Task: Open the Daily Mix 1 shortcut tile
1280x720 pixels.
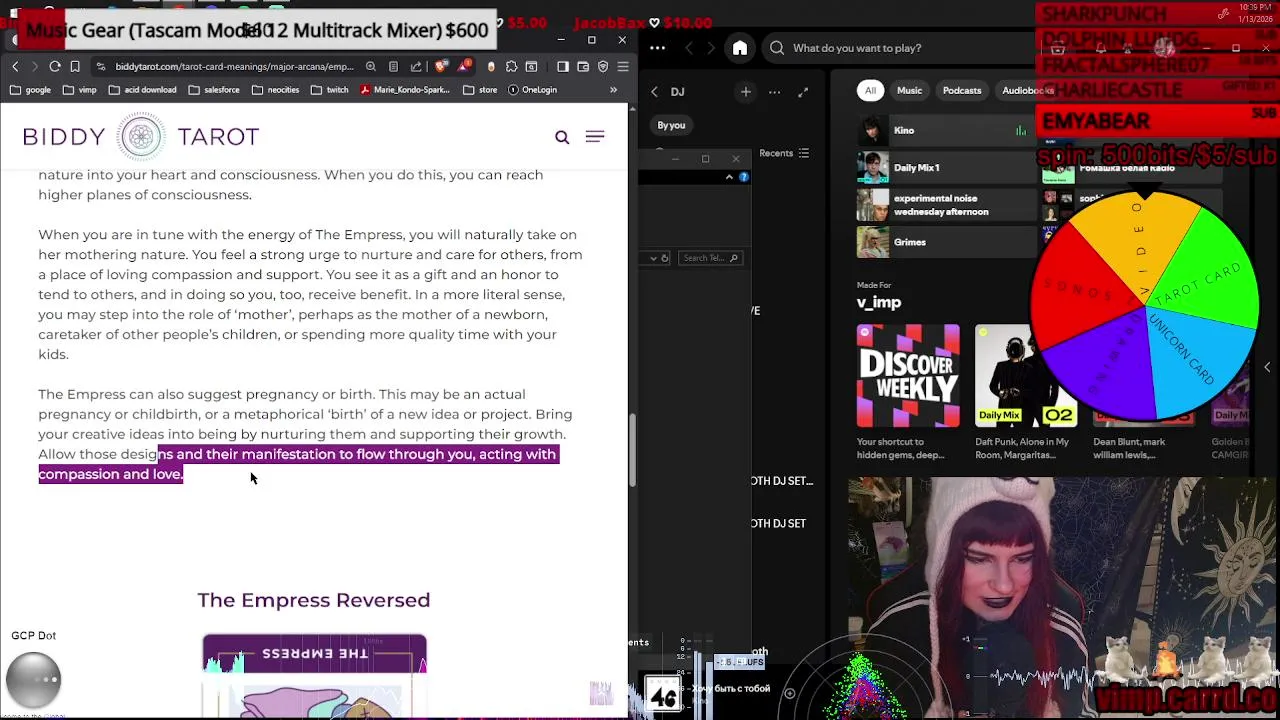Action: point(946,167)
